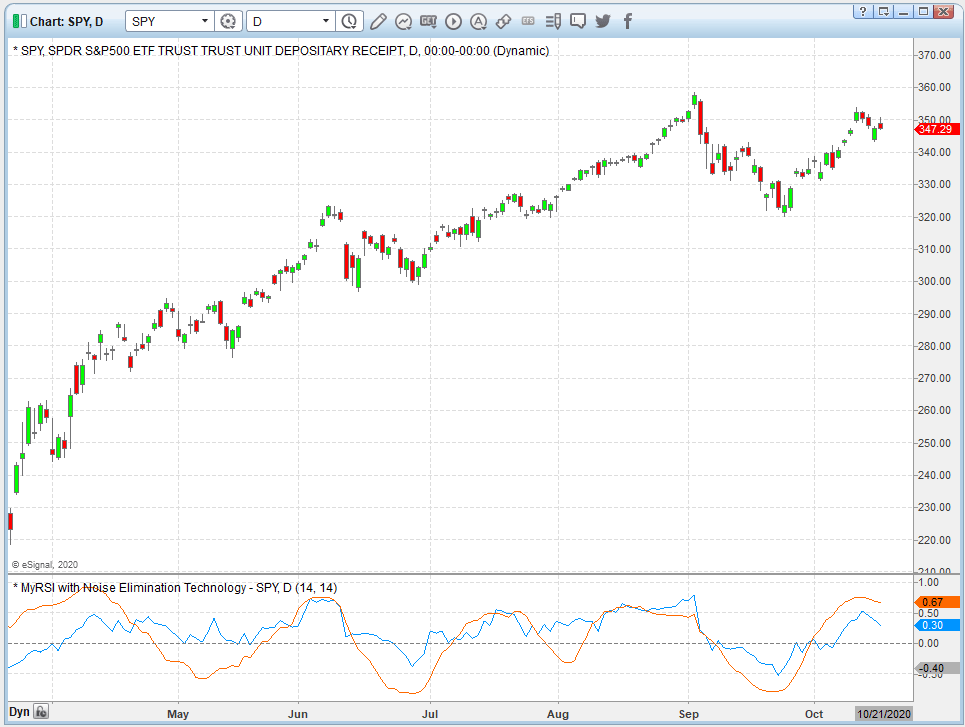Open the edit list pencil icon
The width and height of the screenshot is (965, 727).
[x=553, y=22]
